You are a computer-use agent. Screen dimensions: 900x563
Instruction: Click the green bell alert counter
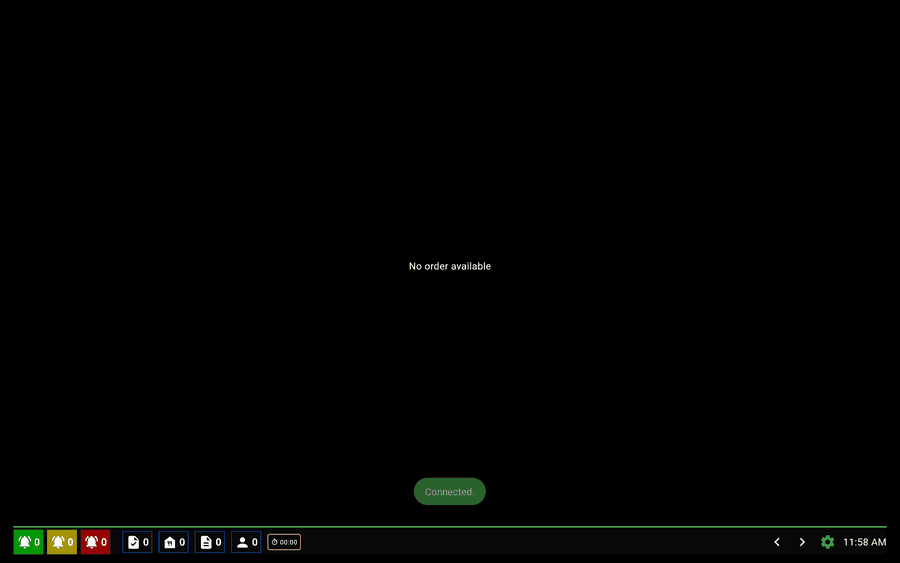pos(28,542)
